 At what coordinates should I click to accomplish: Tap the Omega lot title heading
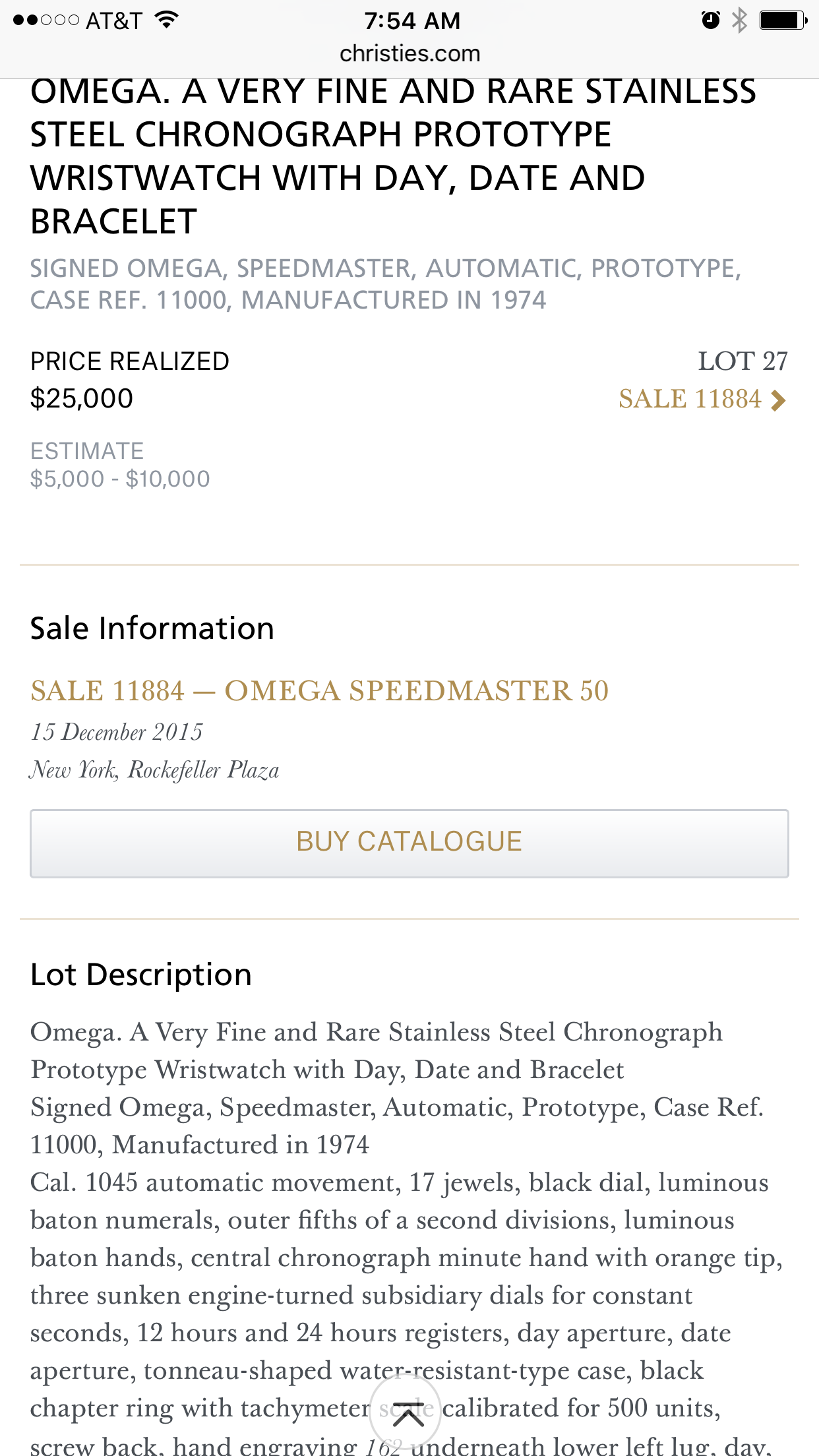tap(393, 156)
